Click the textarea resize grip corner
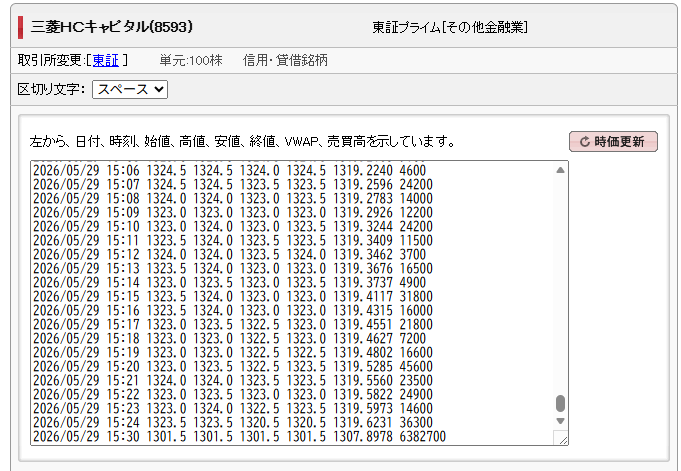This screenshot has height=471, width=681. coord(563,440)
